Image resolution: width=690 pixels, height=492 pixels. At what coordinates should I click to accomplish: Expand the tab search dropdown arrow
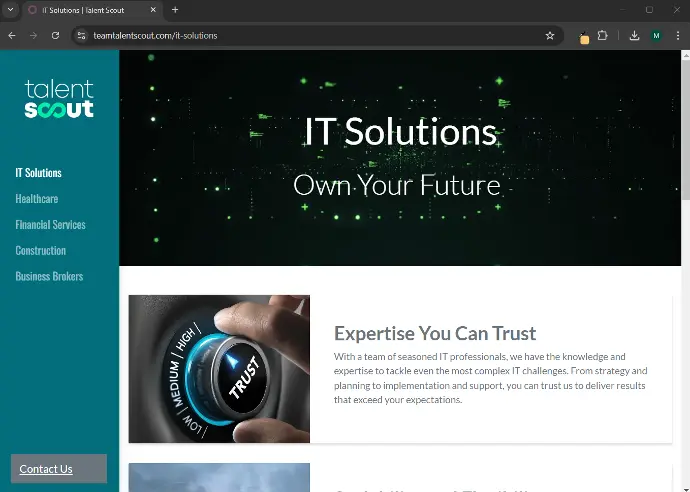[10, 10]
